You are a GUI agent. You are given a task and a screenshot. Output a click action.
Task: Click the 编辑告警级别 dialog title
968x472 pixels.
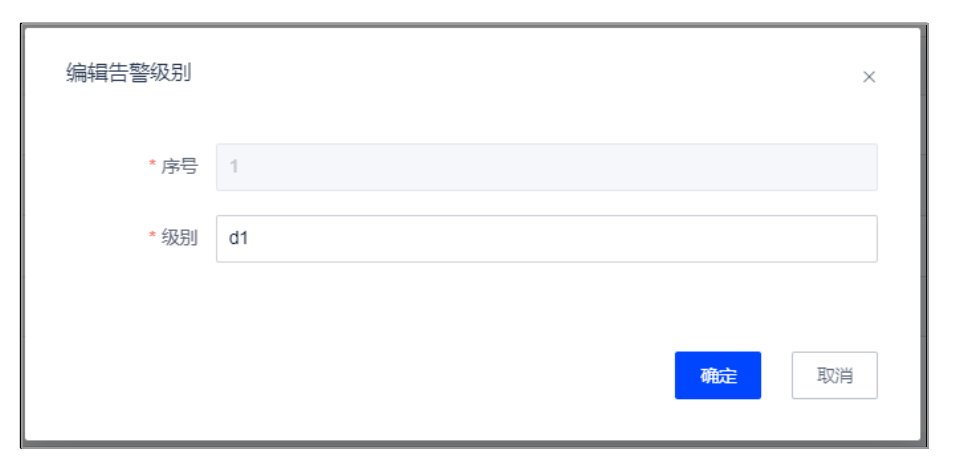[x=128, y=73]
